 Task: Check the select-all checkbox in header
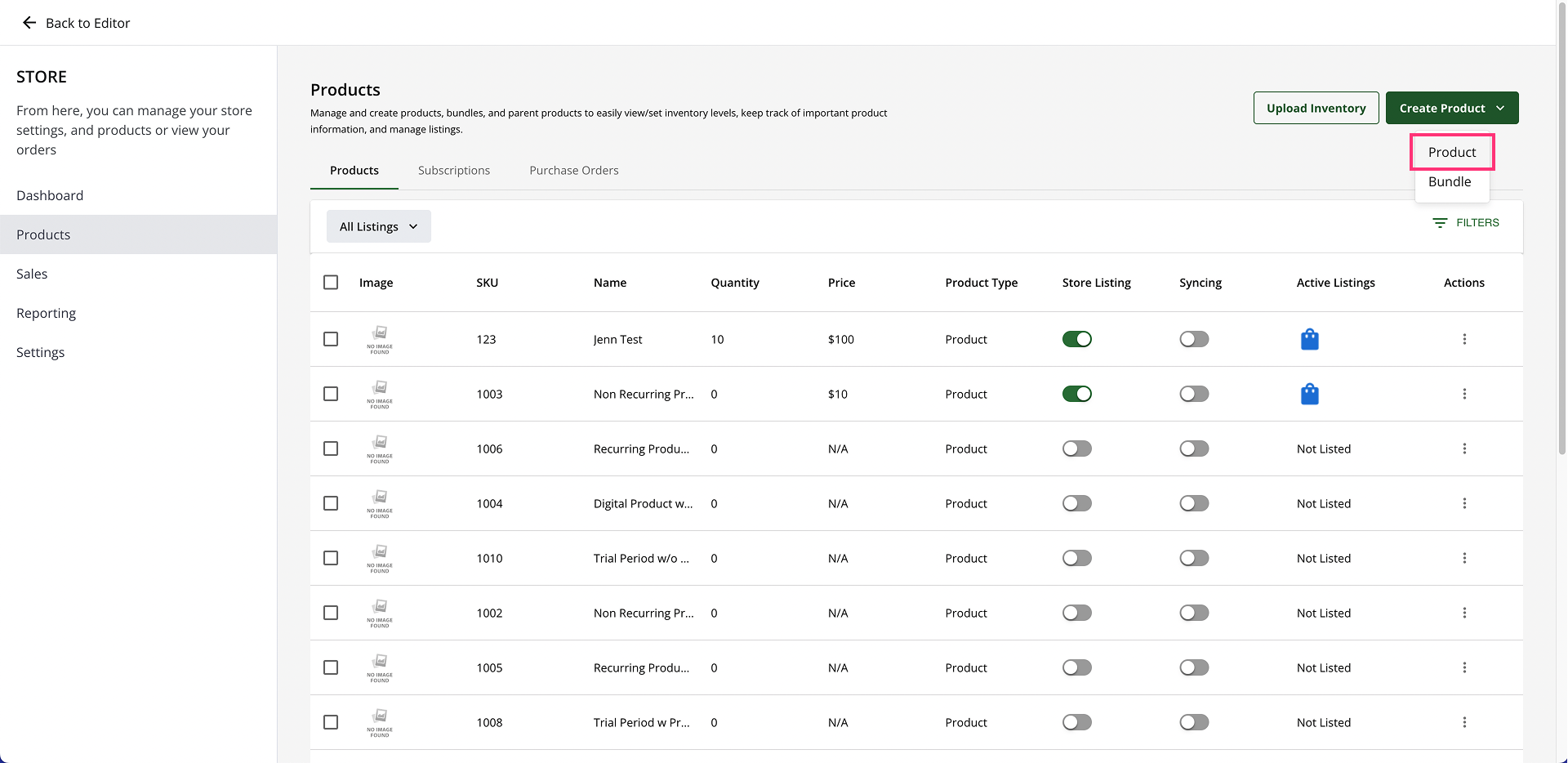click(331, 283)
